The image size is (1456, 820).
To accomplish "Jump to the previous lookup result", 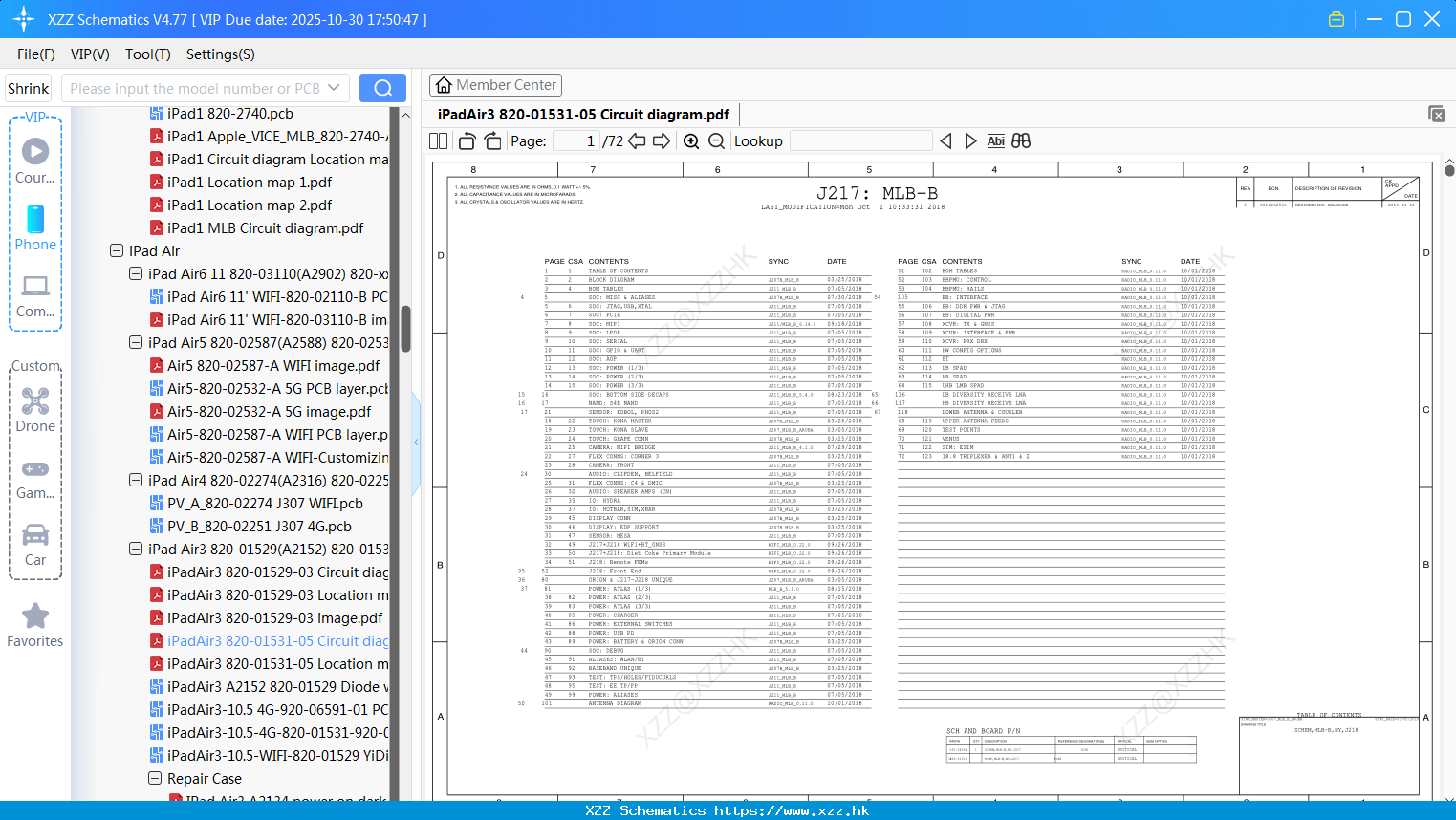I will 945,141.
